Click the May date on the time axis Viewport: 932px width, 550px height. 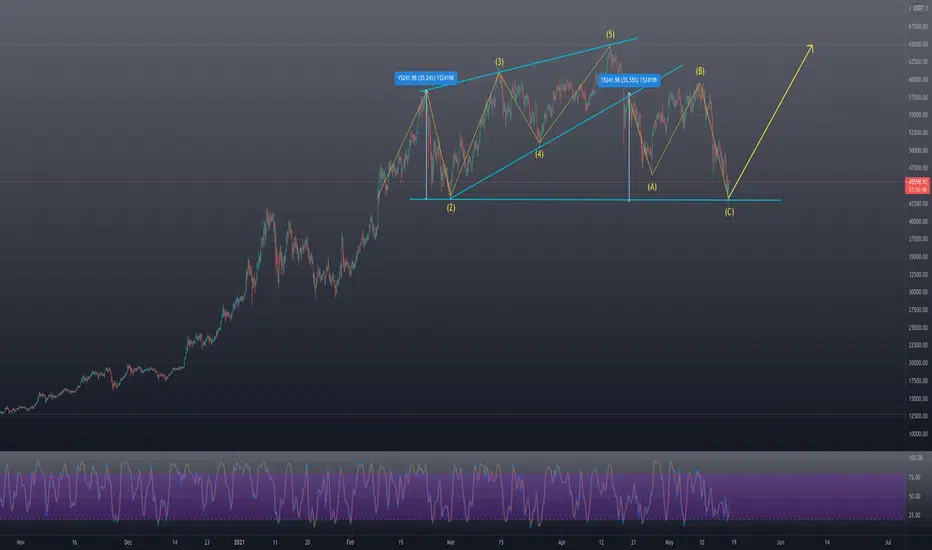pos(669,542)
